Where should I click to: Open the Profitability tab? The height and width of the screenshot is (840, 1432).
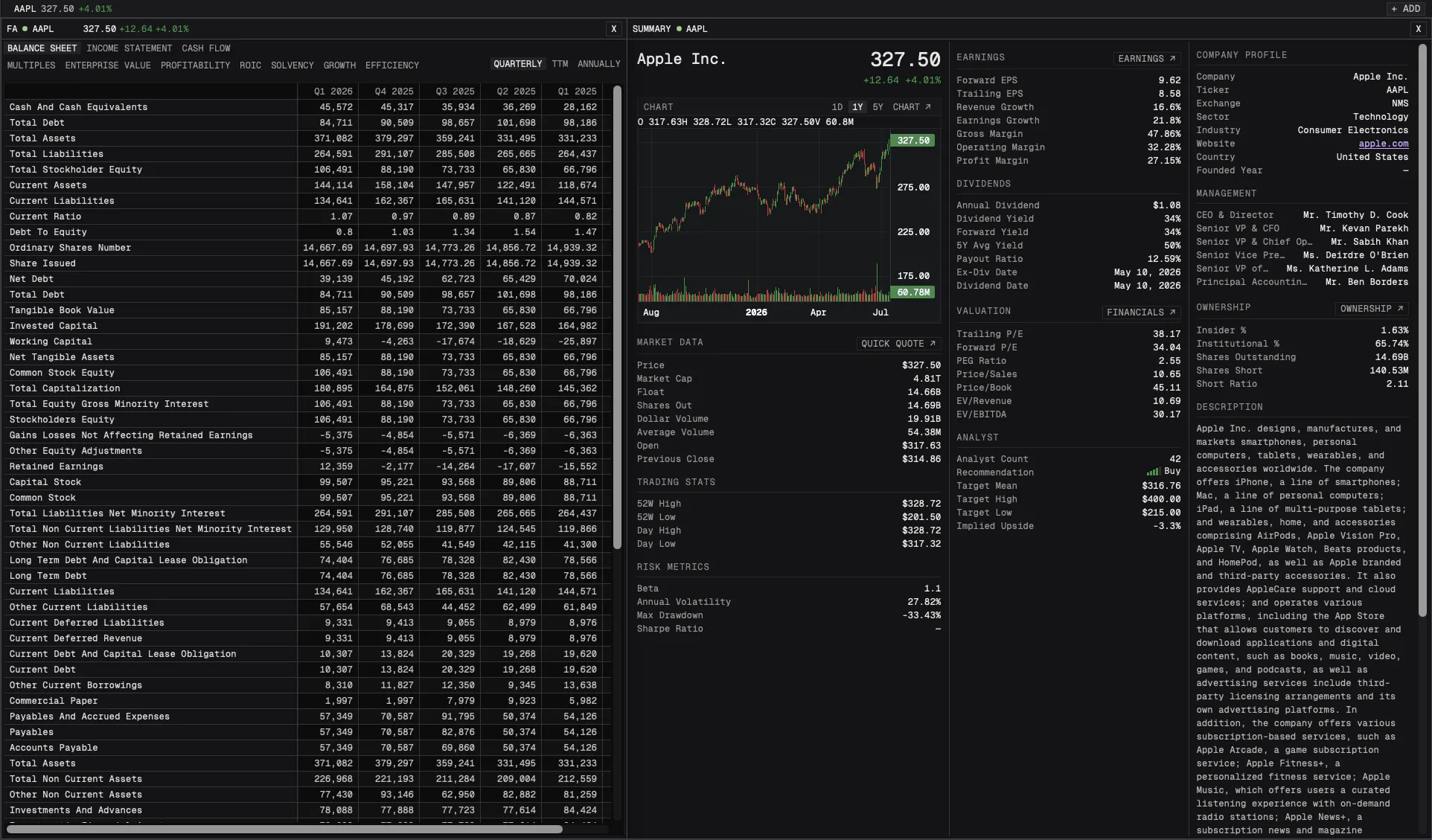point(195,65)
